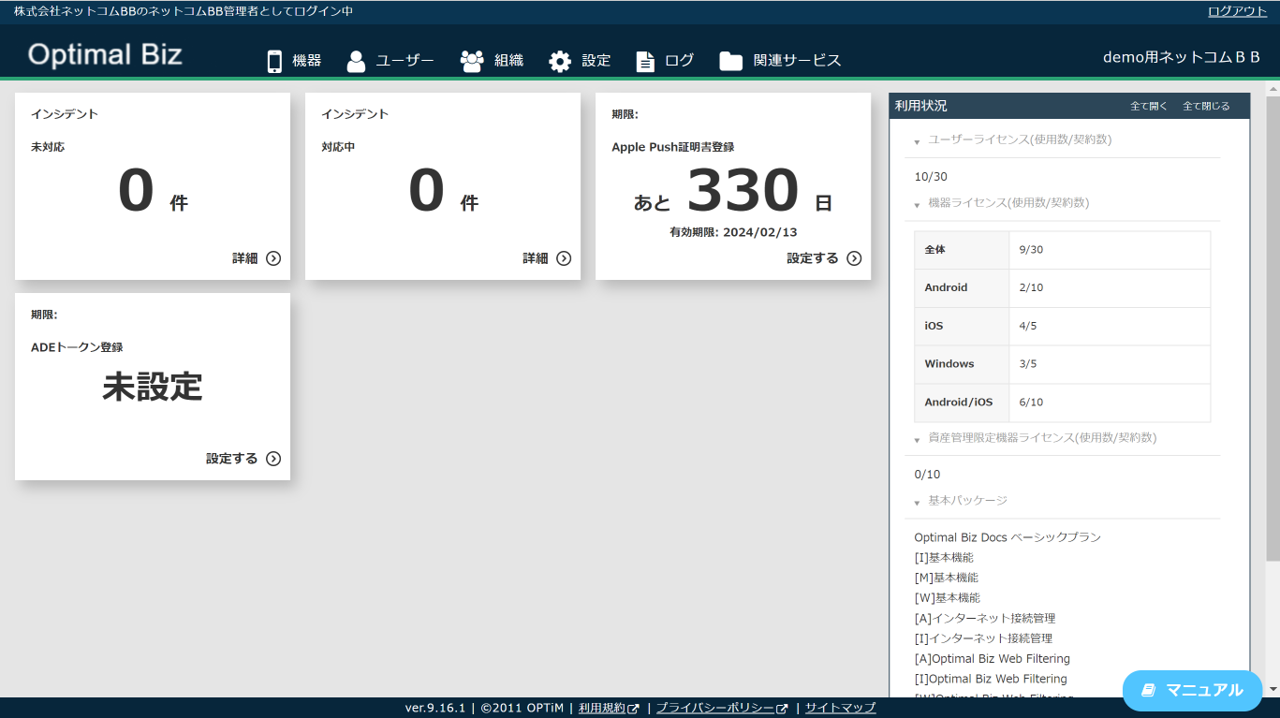Click the 0/10 asset license value
Screen dimensions: 1280x718
[927, 475]
